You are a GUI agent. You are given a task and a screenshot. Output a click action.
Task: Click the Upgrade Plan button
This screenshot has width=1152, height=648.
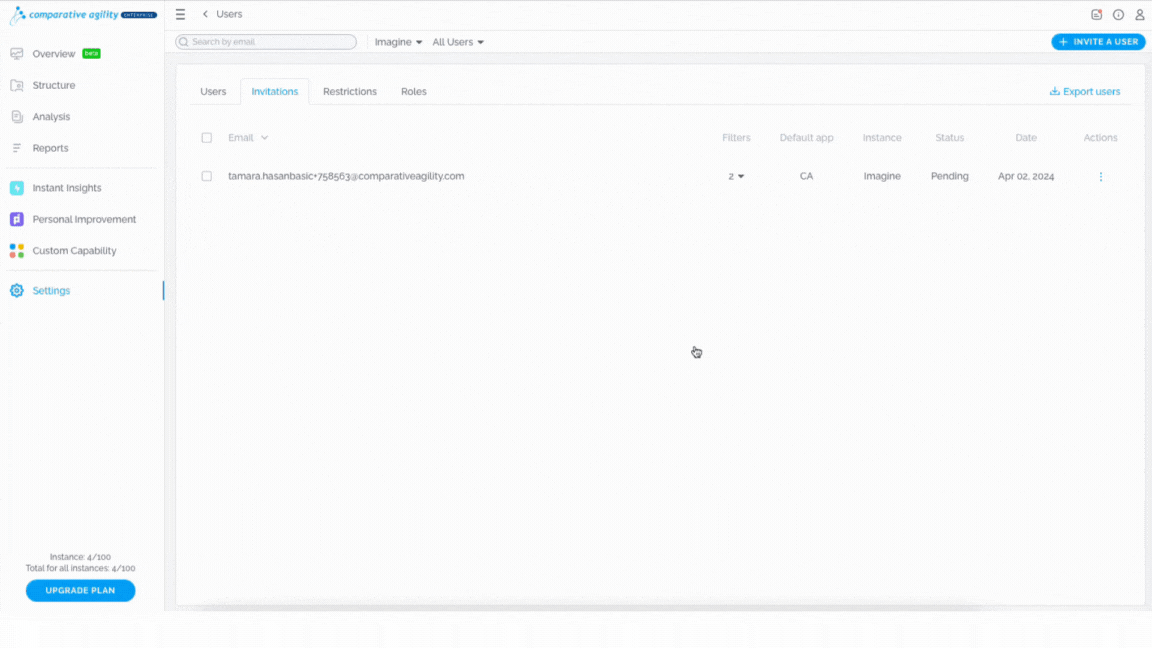click(x=80, y=590)
